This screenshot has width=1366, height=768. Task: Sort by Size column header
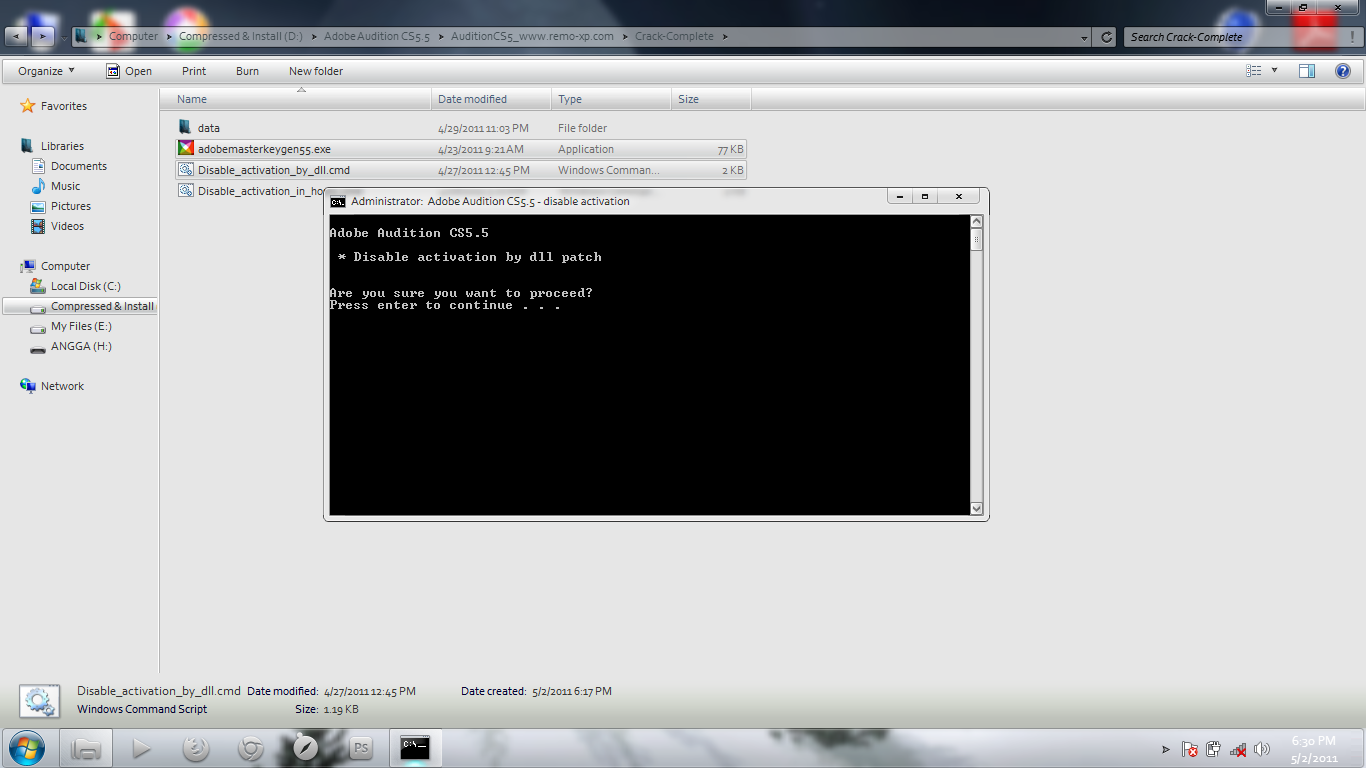click(x=711, y=99)
